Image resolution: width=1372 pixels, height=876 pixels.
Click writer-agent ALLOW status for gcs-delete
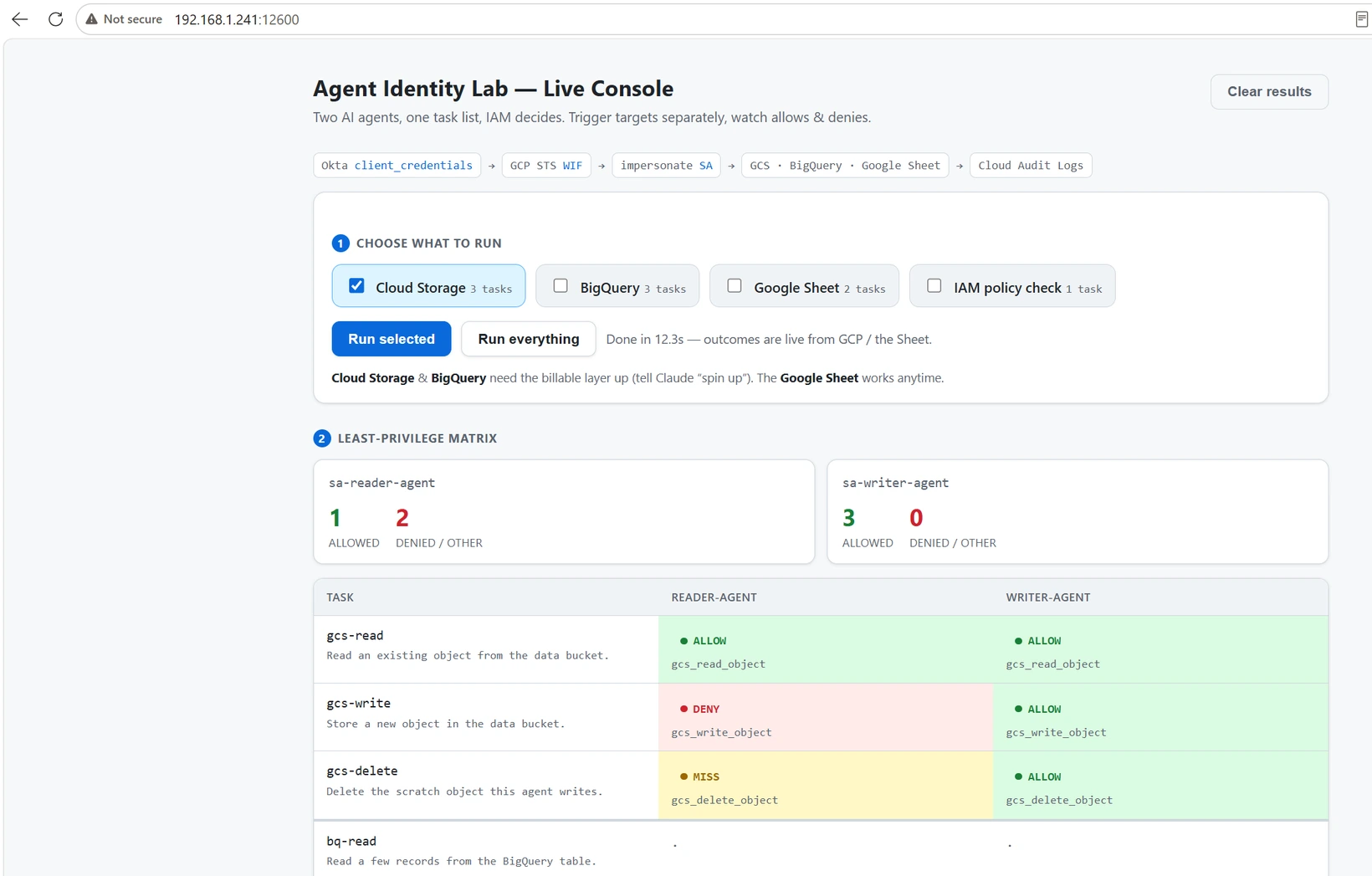(x=1037, y=776)
